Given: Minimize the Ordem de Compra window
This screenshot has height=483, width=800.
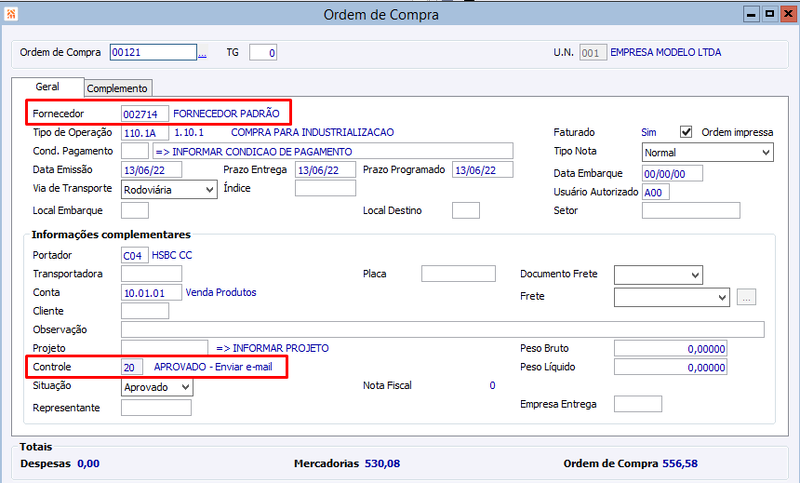Looking at the screenshot, I should 751,14.
